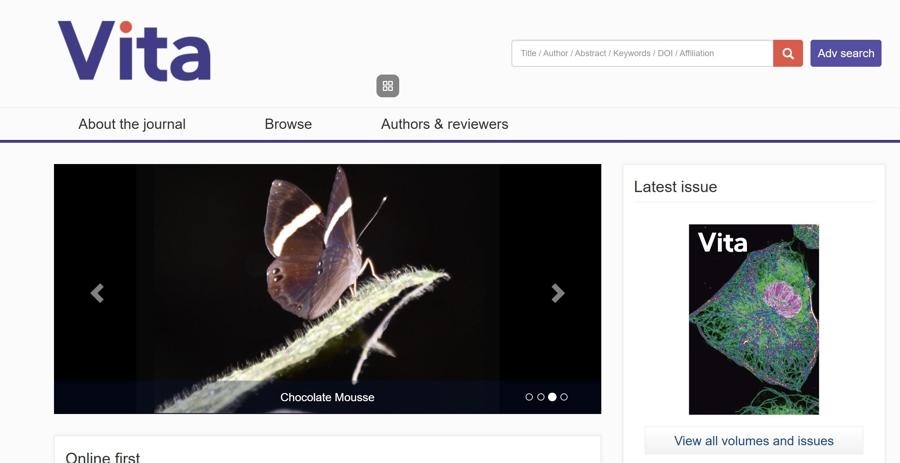This screenshot has width=900, height=463.
Task: Select the active third carousel dot
Action: point(552,397)
